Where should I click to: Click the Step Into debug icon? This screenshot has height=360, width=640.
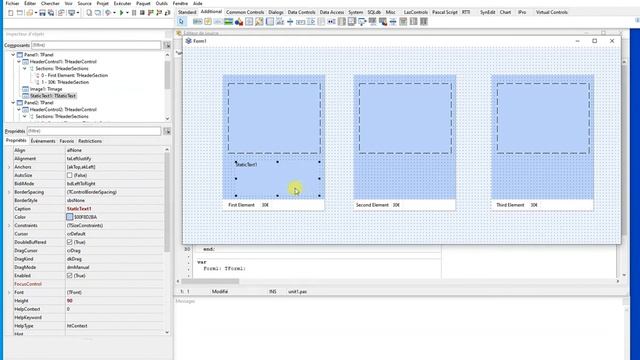[150, 13]
